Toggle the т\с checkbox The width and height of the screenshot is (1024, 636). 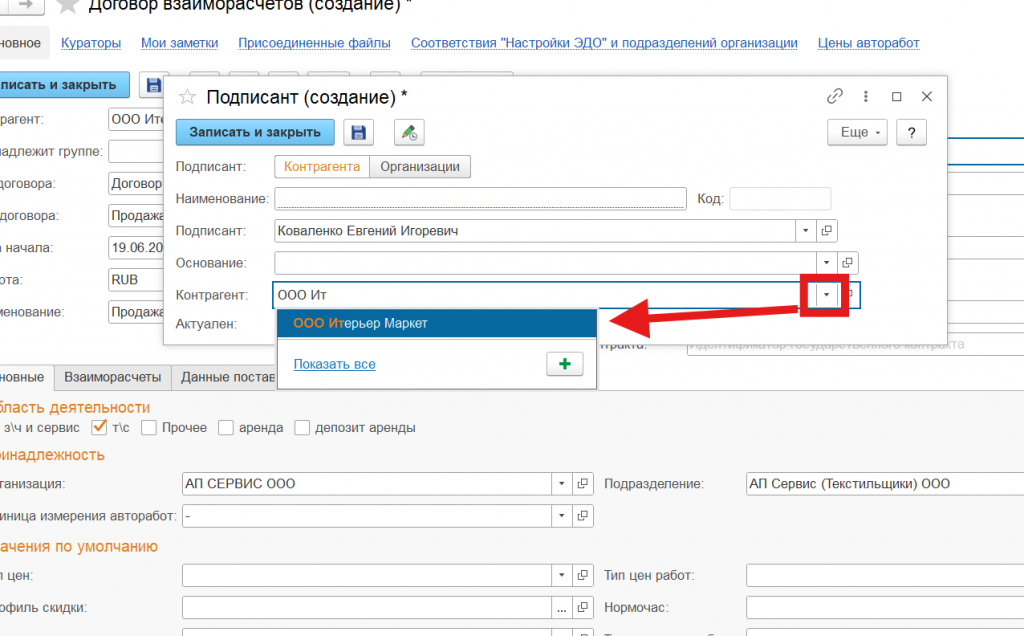[x=99, y=427]
